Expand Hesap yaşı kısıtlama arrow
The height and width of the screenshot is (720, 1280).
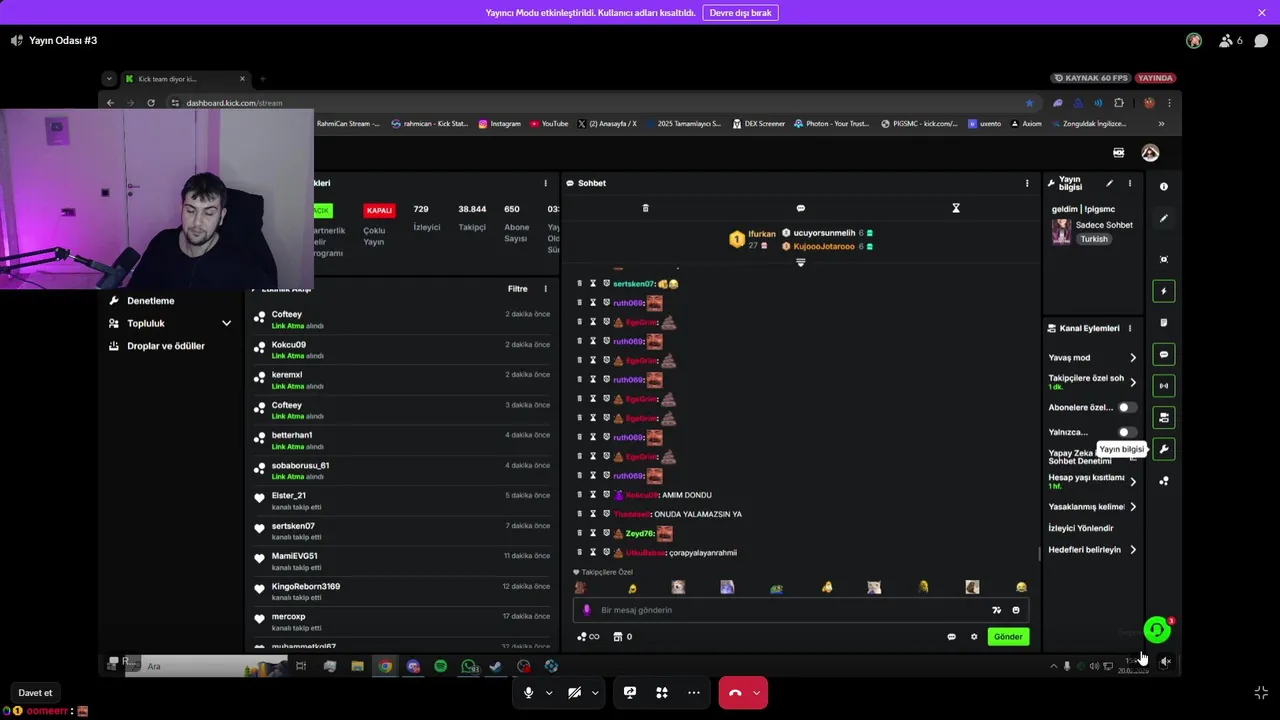coord(1132,481)
